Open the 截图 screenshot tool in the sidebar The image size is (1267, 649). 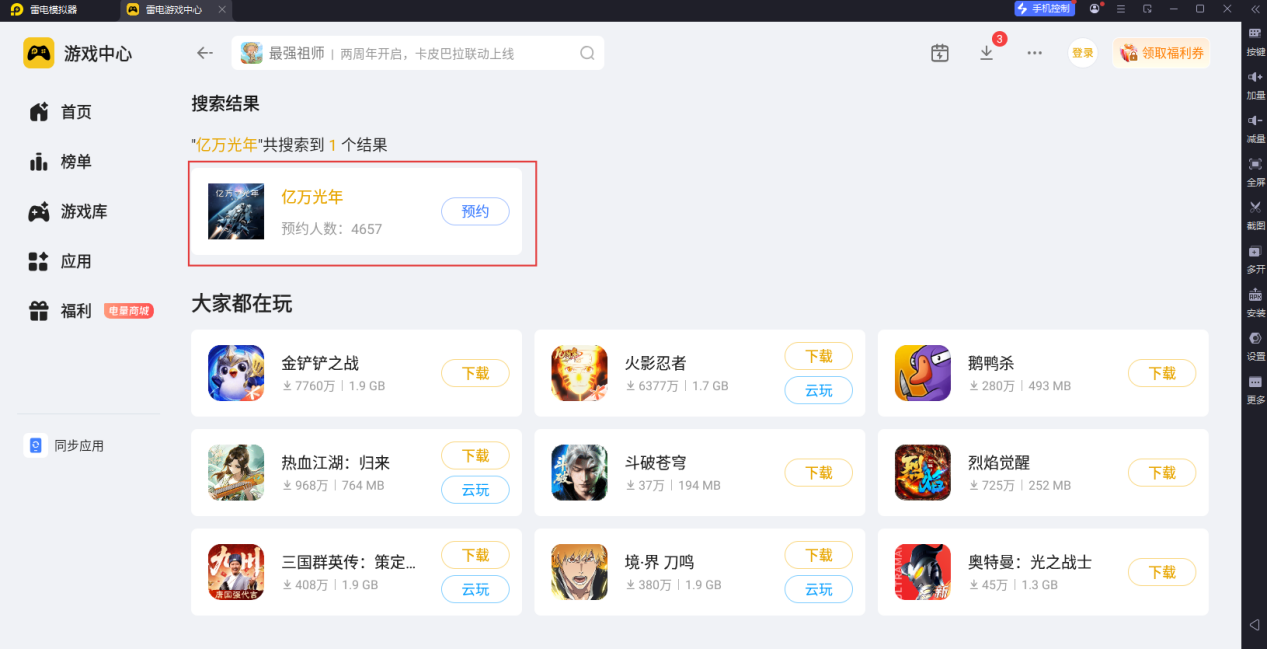(1255, 214)
